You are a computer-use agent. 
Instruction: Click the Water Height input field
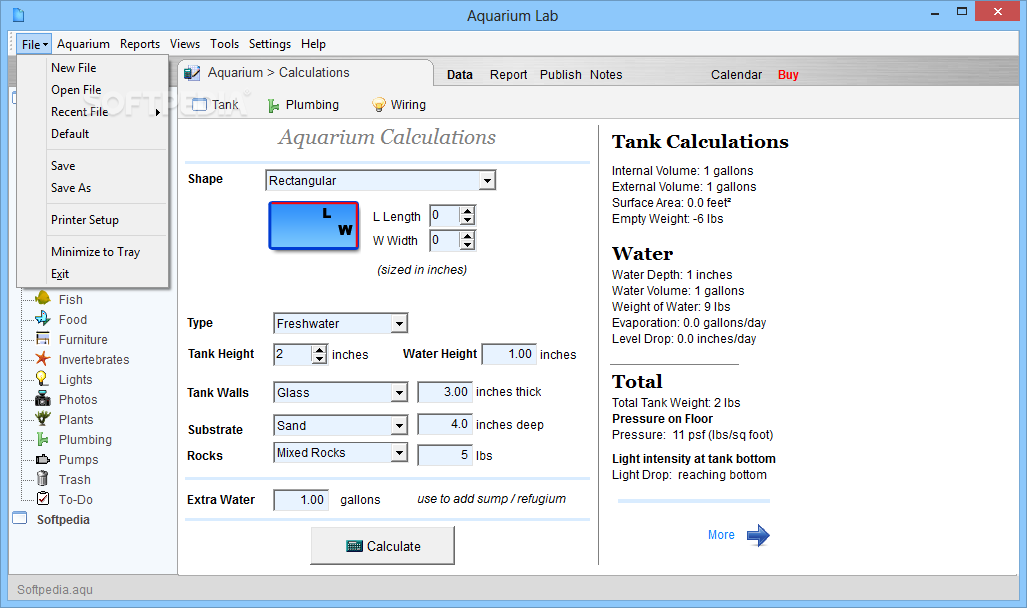[509, 354]
